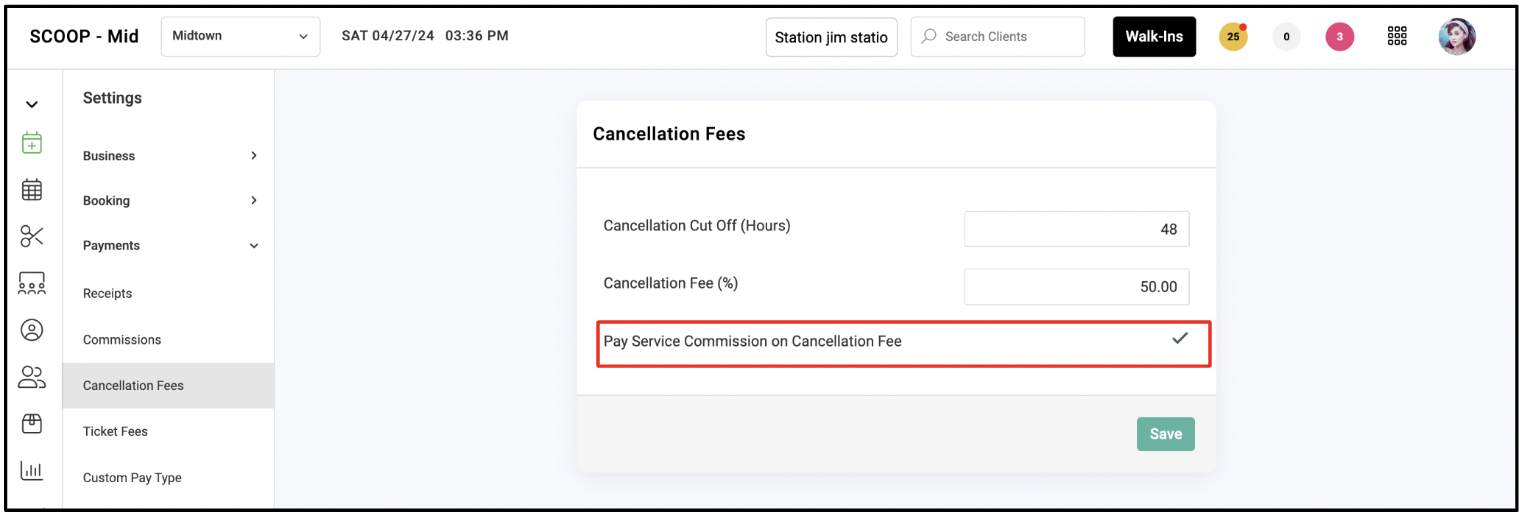The width and height of the screenshot is (1528, 520).
Task: Click the Cancellation Cut Off hours field
Action: coord(1076,229)
